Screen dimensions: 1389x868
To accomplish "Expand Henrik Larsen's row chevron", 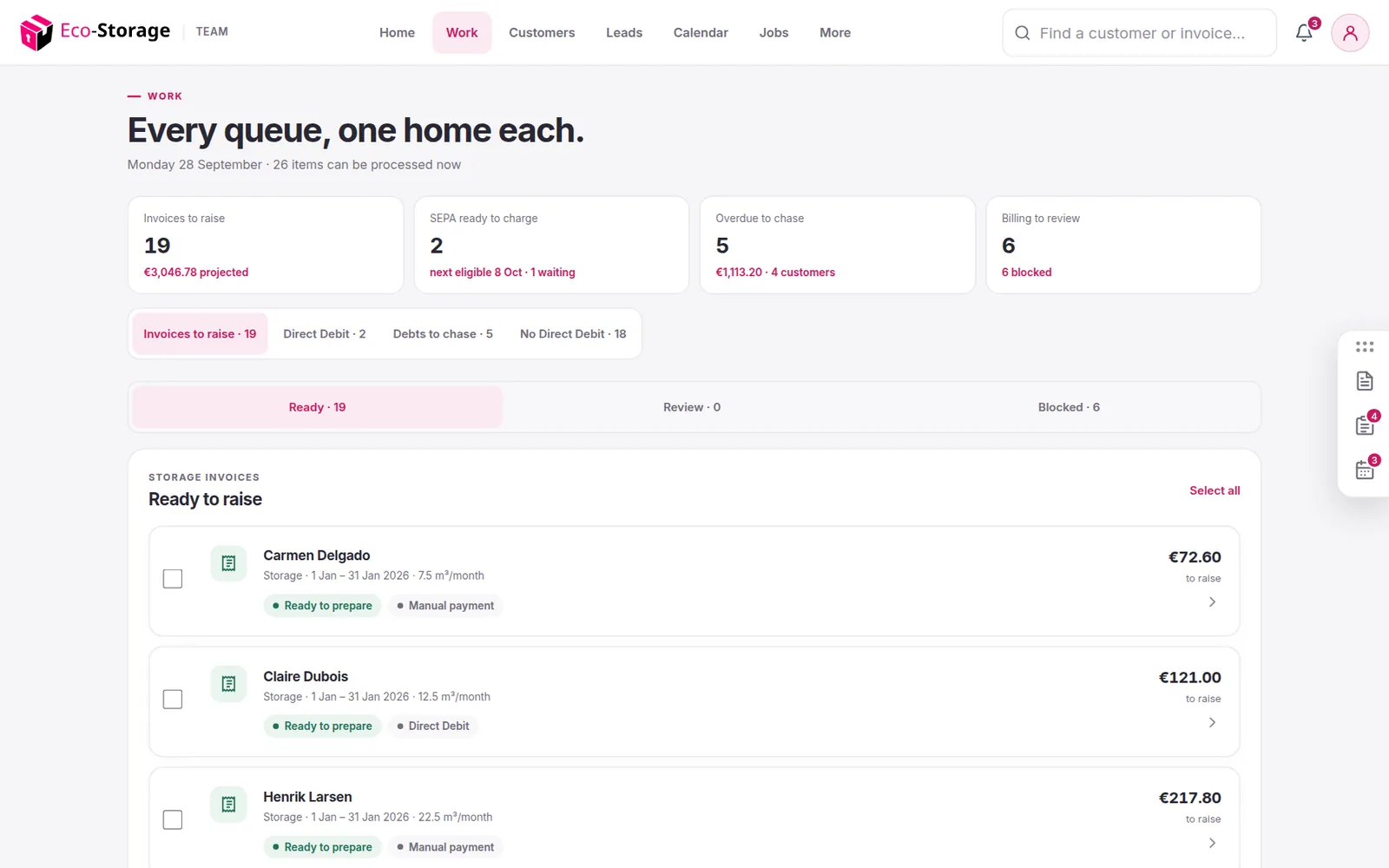I will [1212, 843].
